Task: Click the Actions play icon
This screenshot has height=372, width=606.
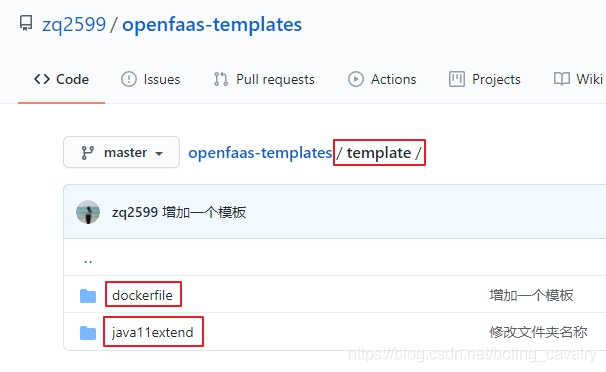Action: (x=356, y=79)
